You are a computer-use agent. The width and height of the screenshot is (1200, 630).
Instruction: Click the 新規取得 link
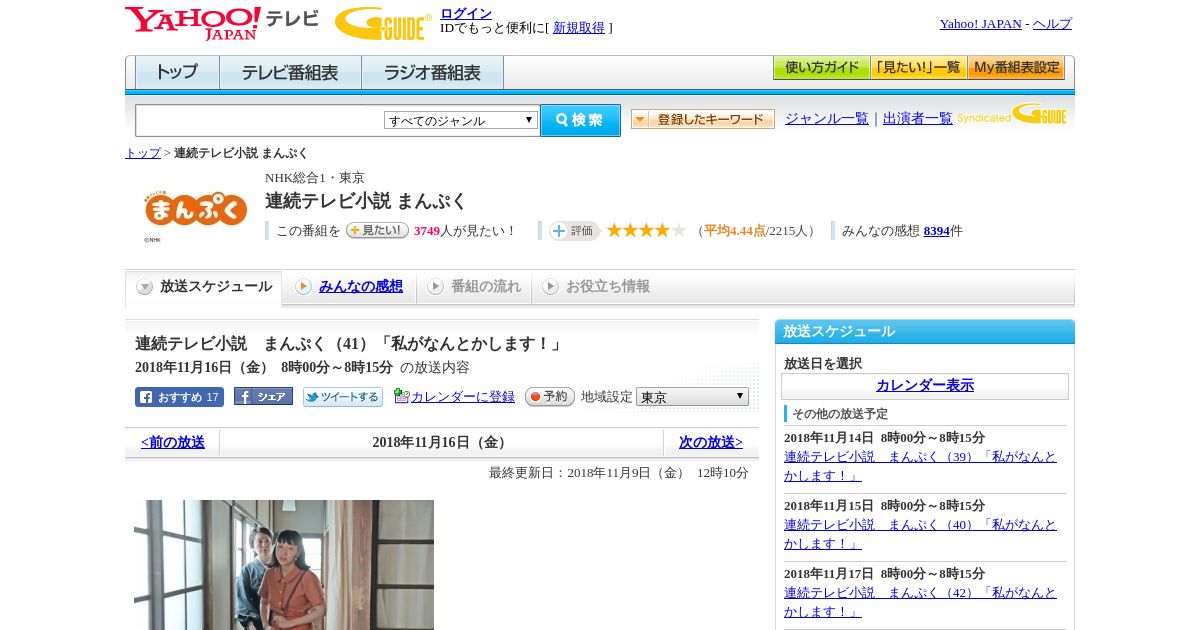point(579,28)
